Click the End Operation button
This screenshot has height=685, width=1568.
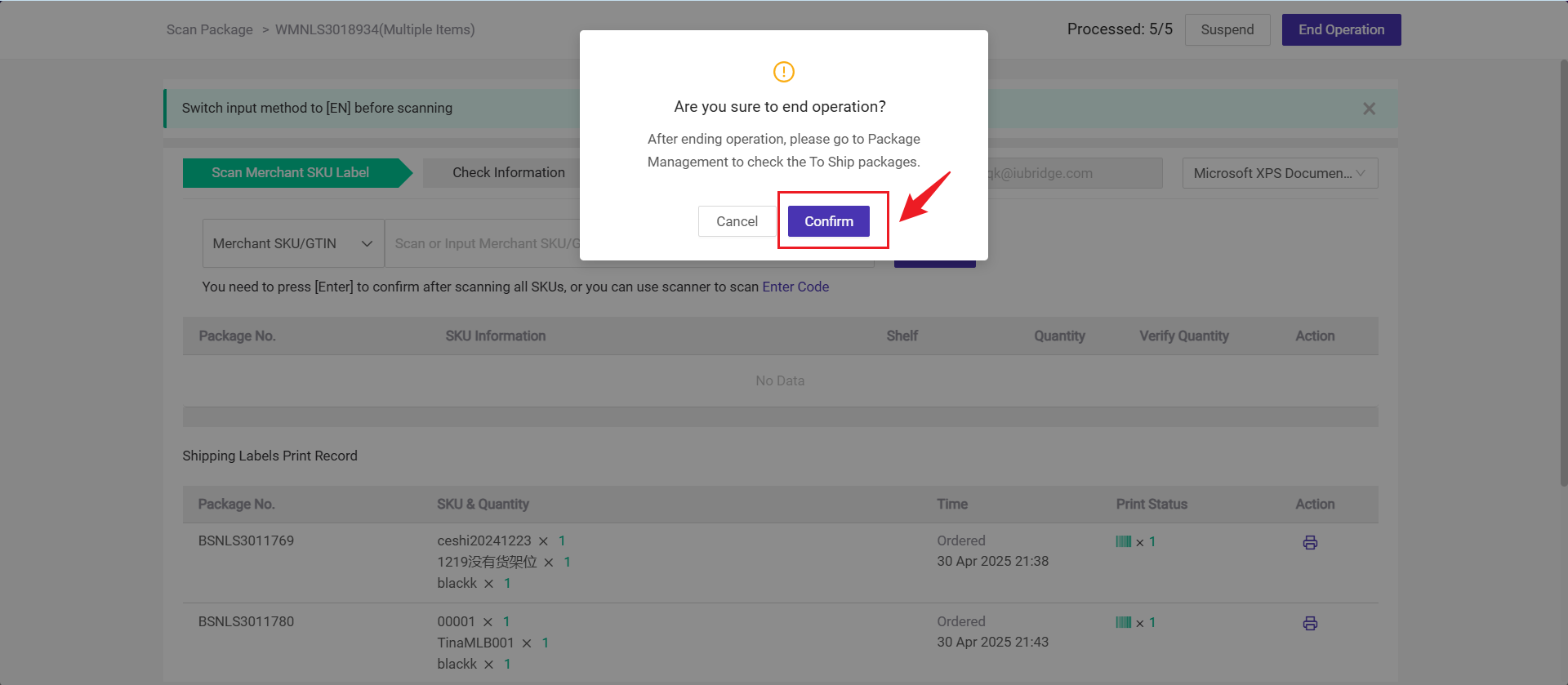(1341, 29)
